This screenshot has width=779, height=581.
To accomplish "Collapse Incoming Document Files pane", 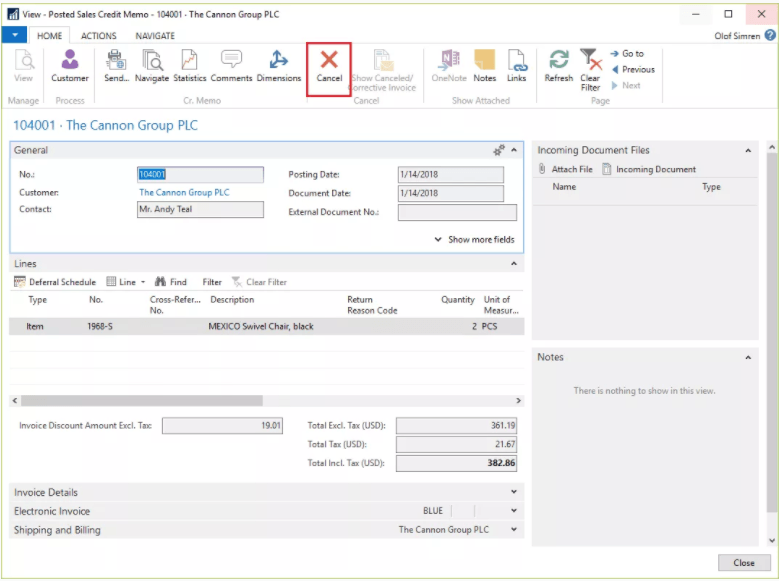I will click(x=748, y=151).
